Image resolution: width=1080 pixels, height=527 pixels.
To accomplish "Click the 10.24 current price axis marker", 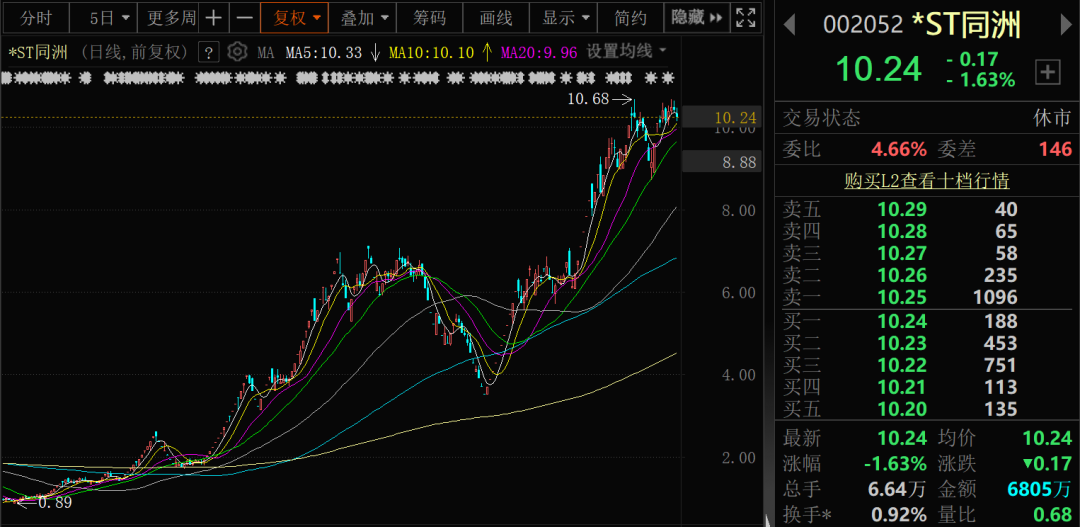I will (x=734, y=118).
